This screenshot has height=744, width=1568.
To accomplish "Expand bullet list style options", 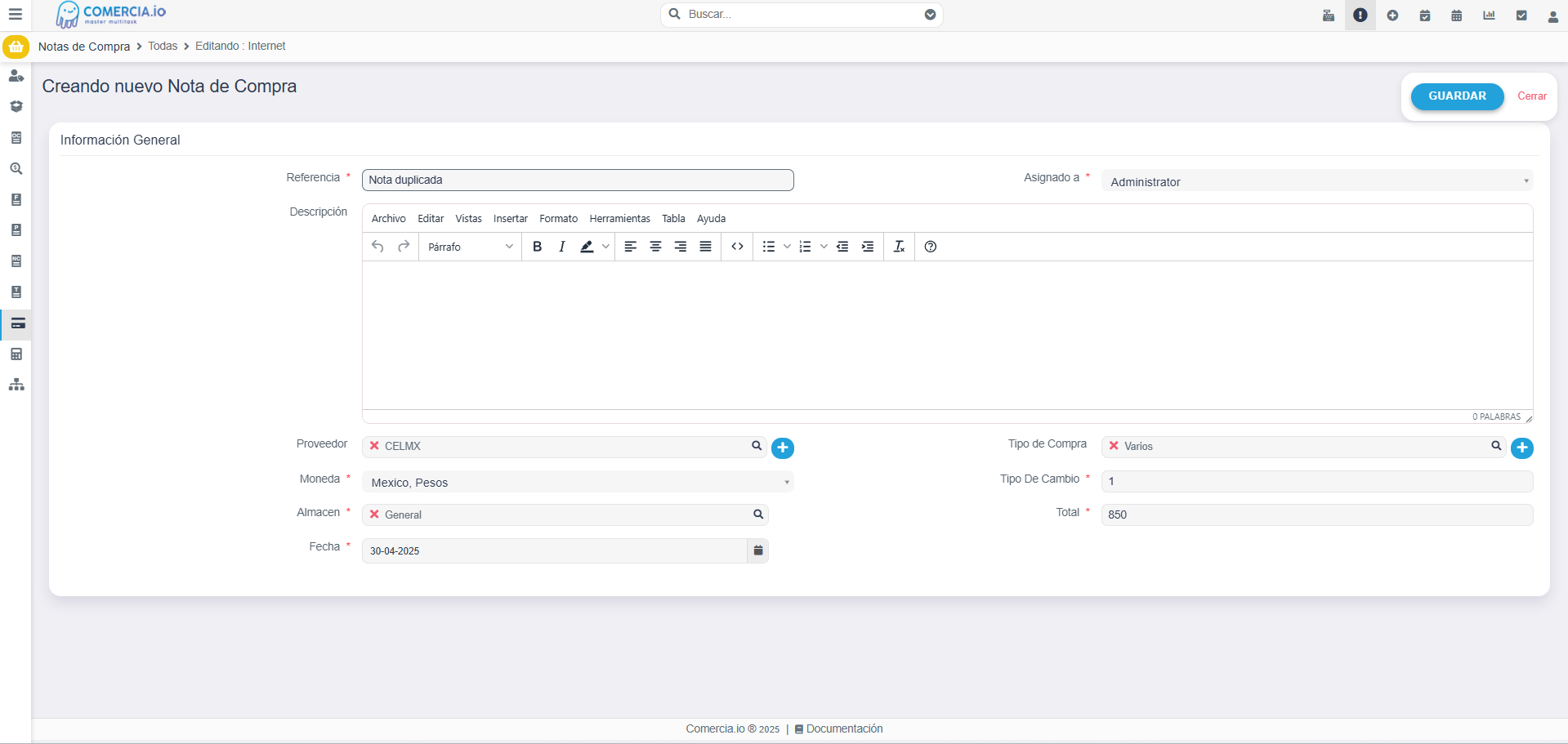I will [787, 247].
